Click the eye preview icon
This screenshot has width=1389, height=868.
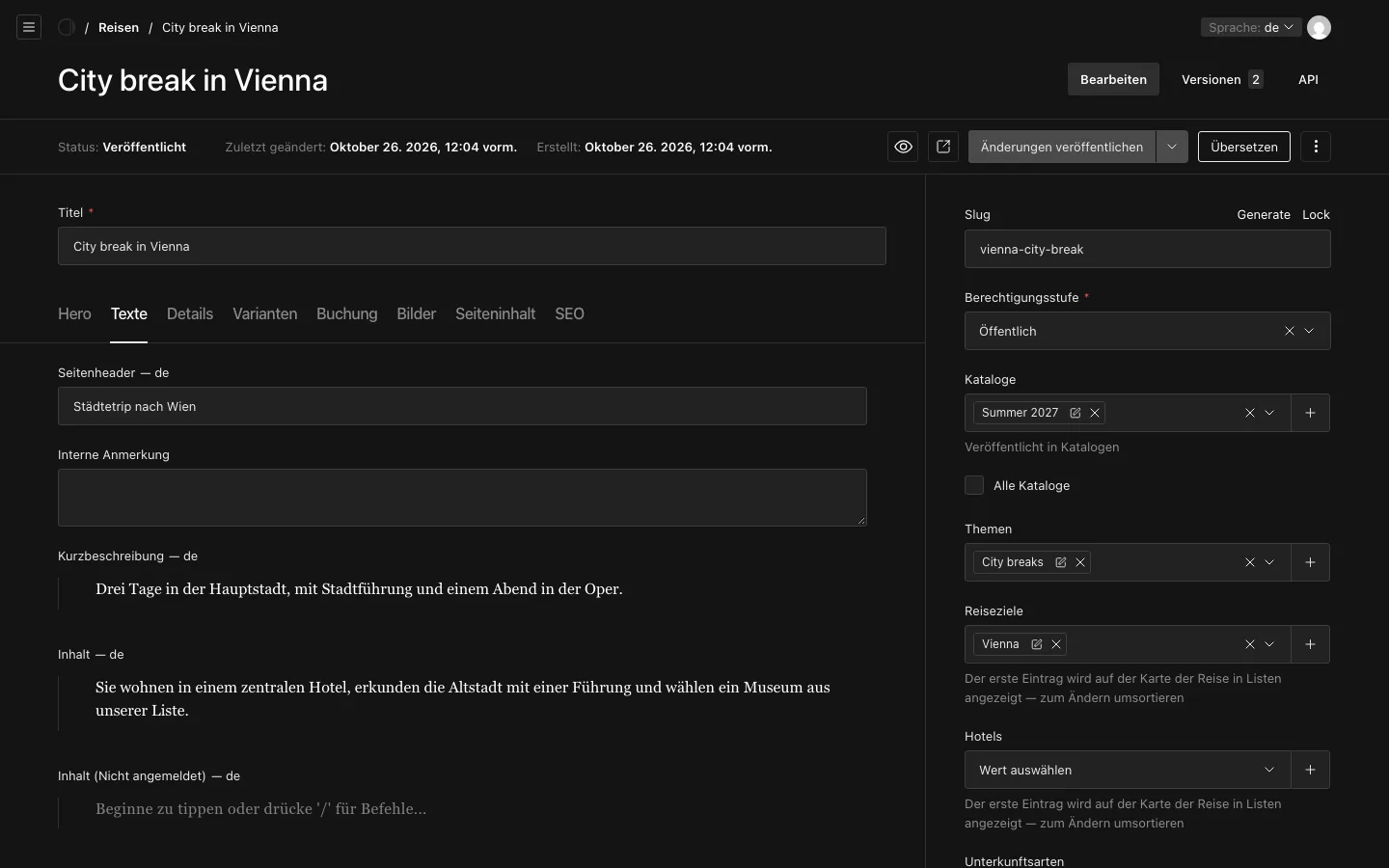pos(903,147)
